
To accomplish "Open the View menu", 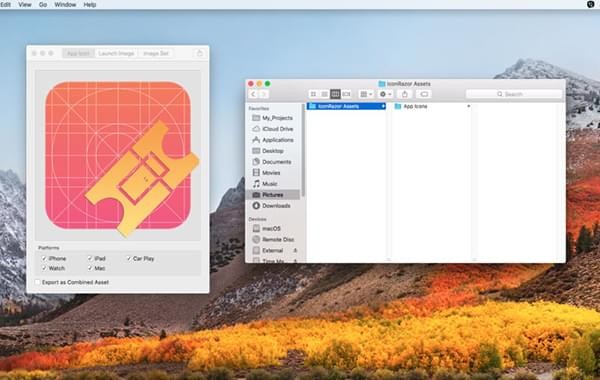I will click(x=25, y=5).
